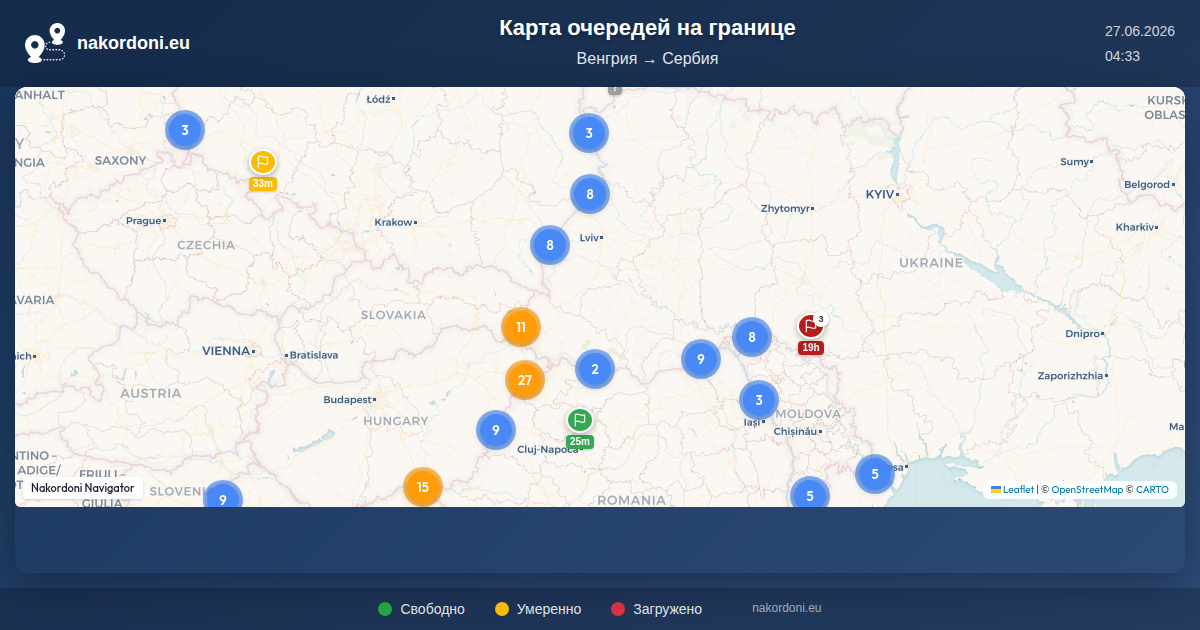
Task: Click the nakordoni.eu header brand name
Action: pyautogui.click(x=133, y=43)
